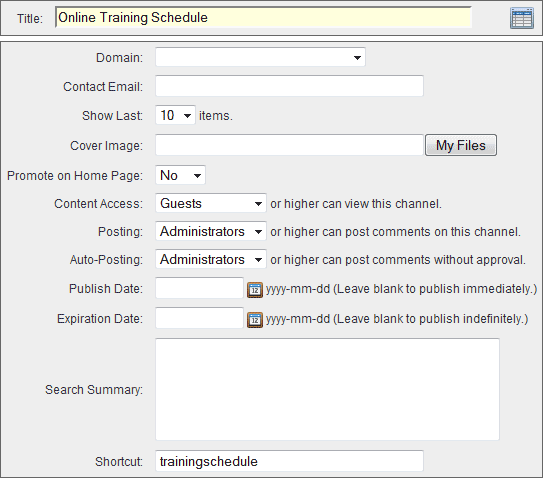Open the Content Access Guests dropdown
The width and height of the screenshot is (543, 478).
pyautogui.click(x=211, y=203)
